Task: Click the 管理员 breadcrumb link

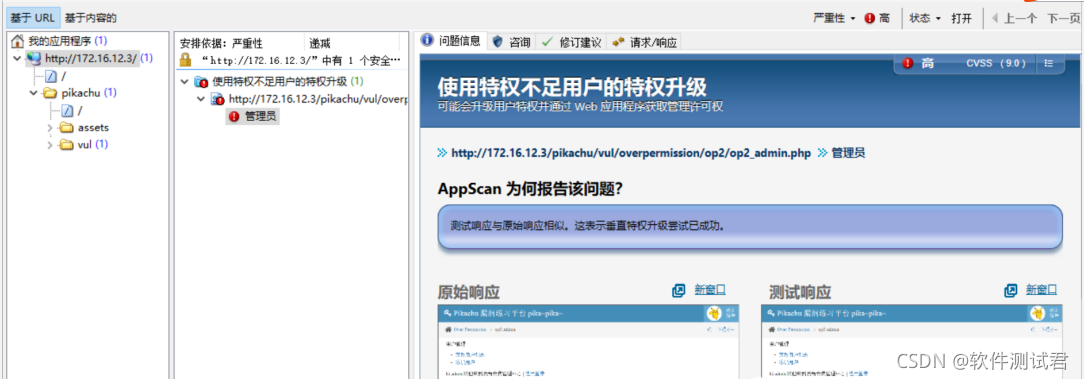Action: click(x=848, y=153)
